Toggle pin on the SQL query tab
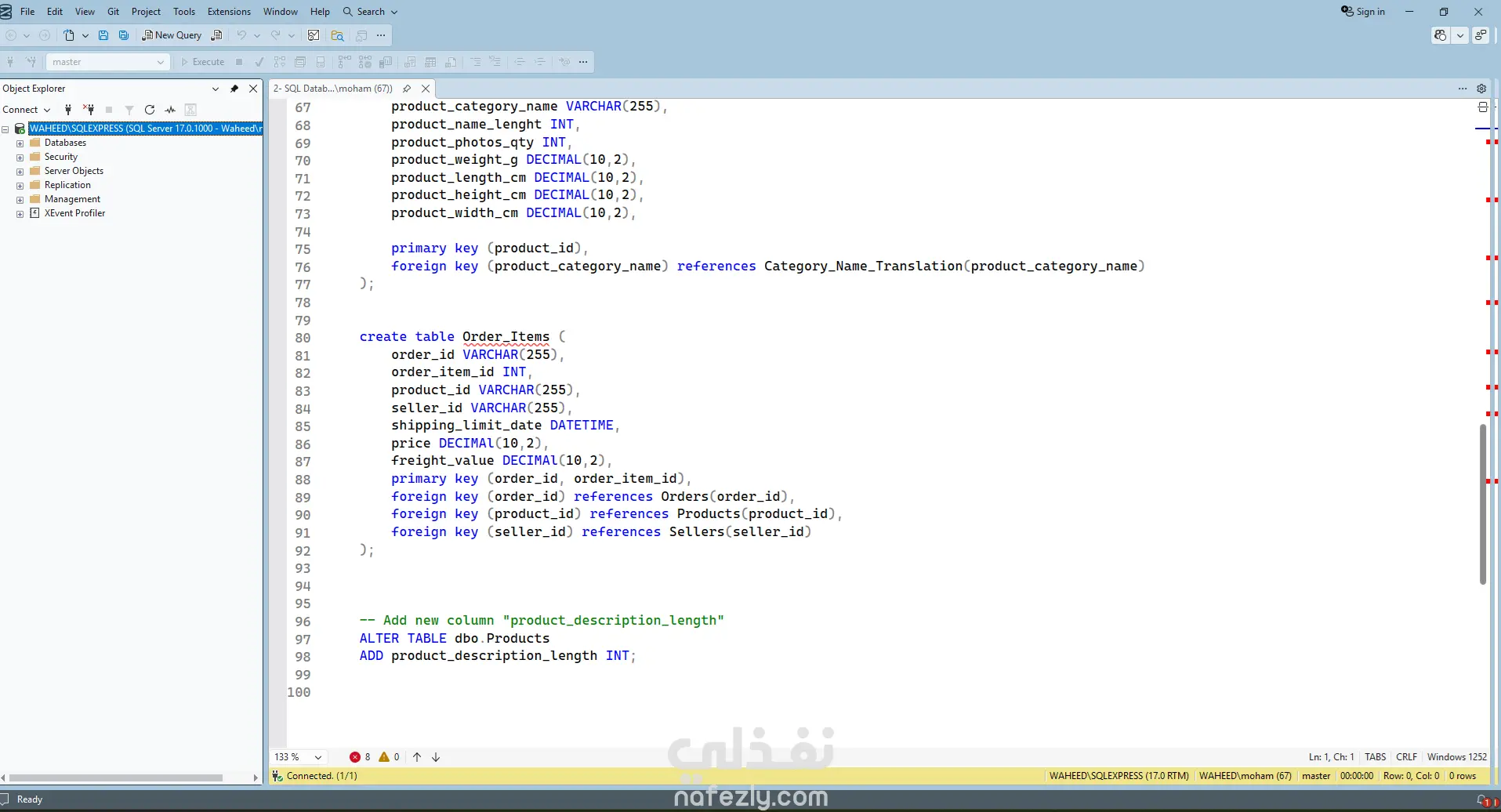 coord(407,89)
